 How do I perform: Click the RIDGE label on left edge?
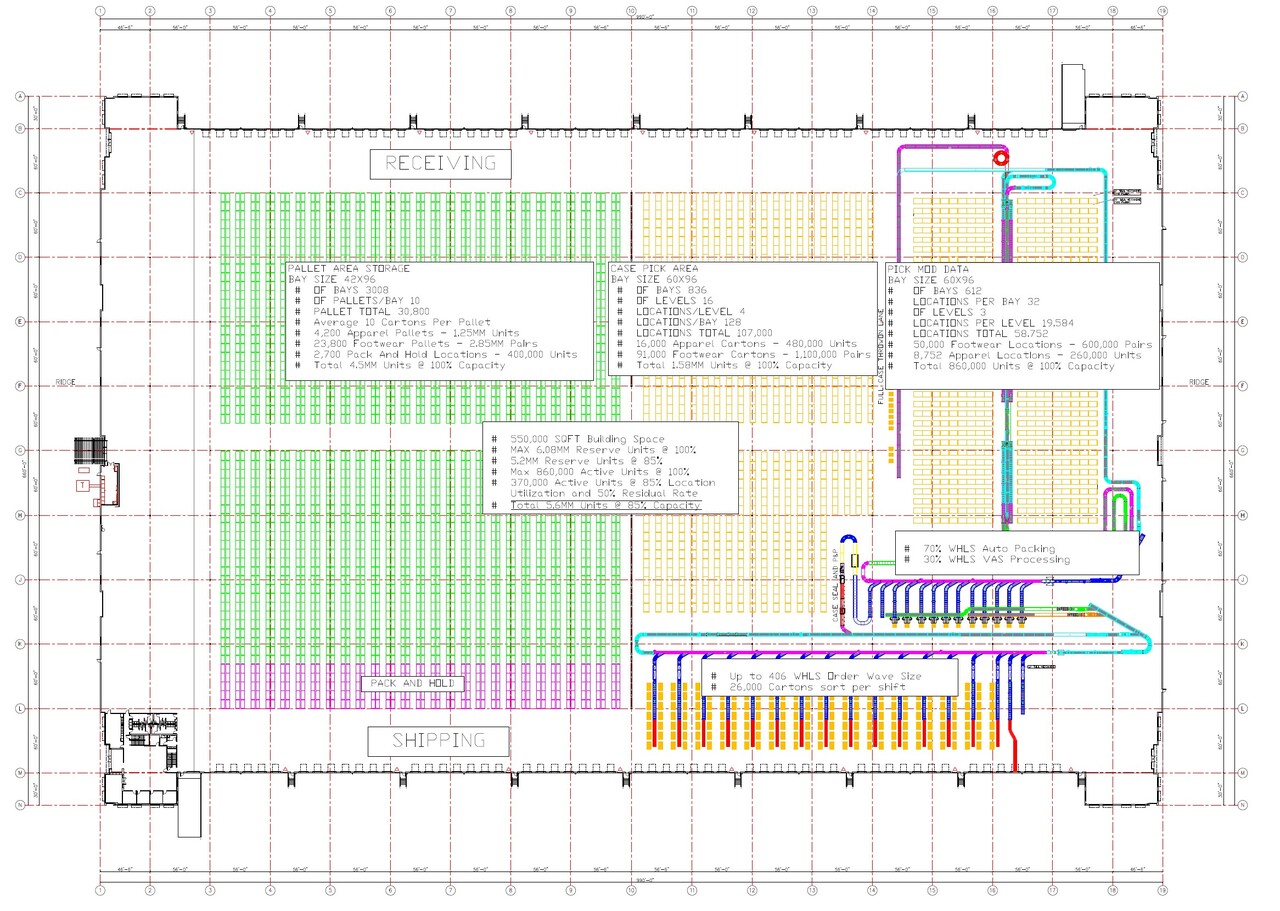click(x=65, y=382)
